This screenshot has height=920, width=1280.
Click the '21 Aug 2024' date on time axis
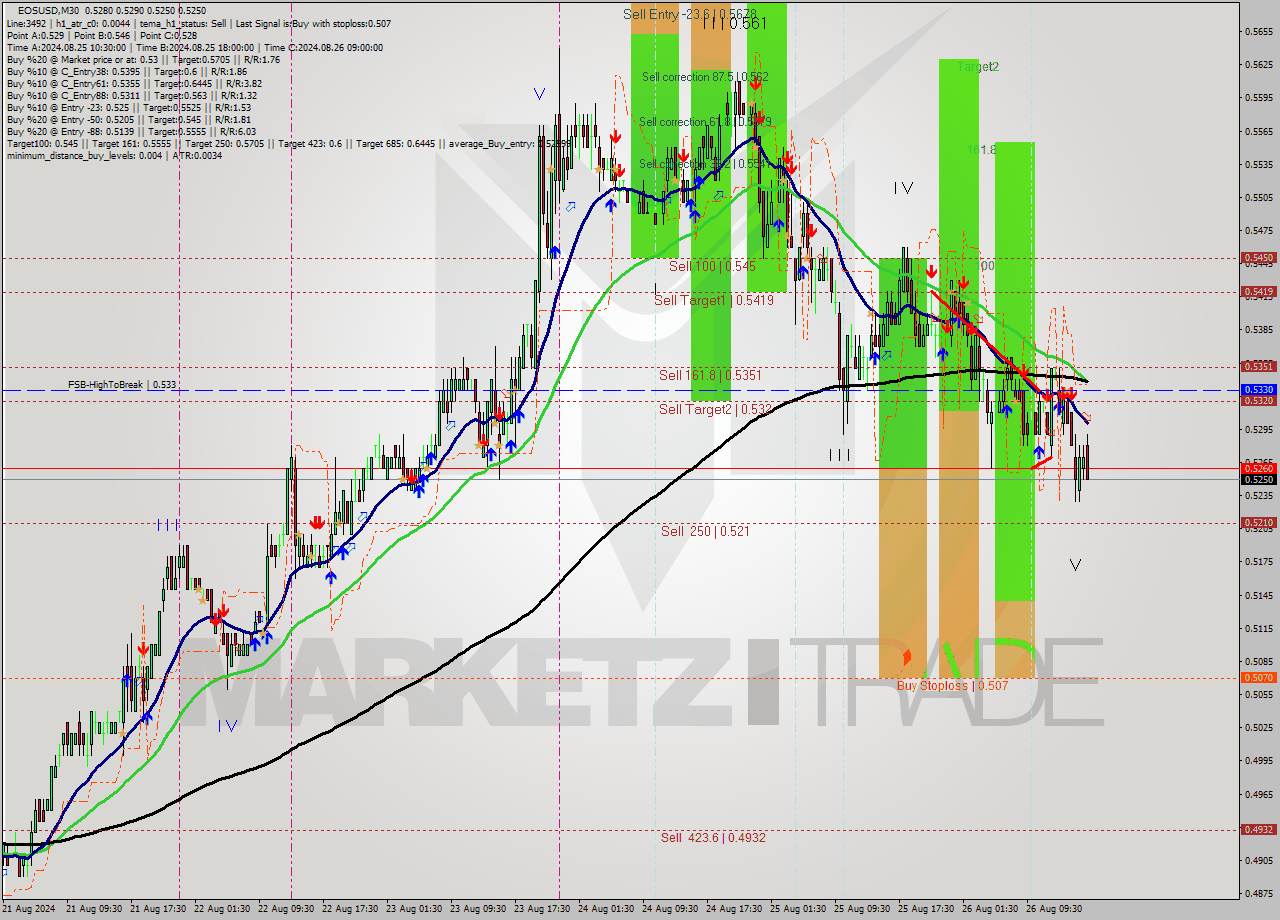(x=28, y=909)
